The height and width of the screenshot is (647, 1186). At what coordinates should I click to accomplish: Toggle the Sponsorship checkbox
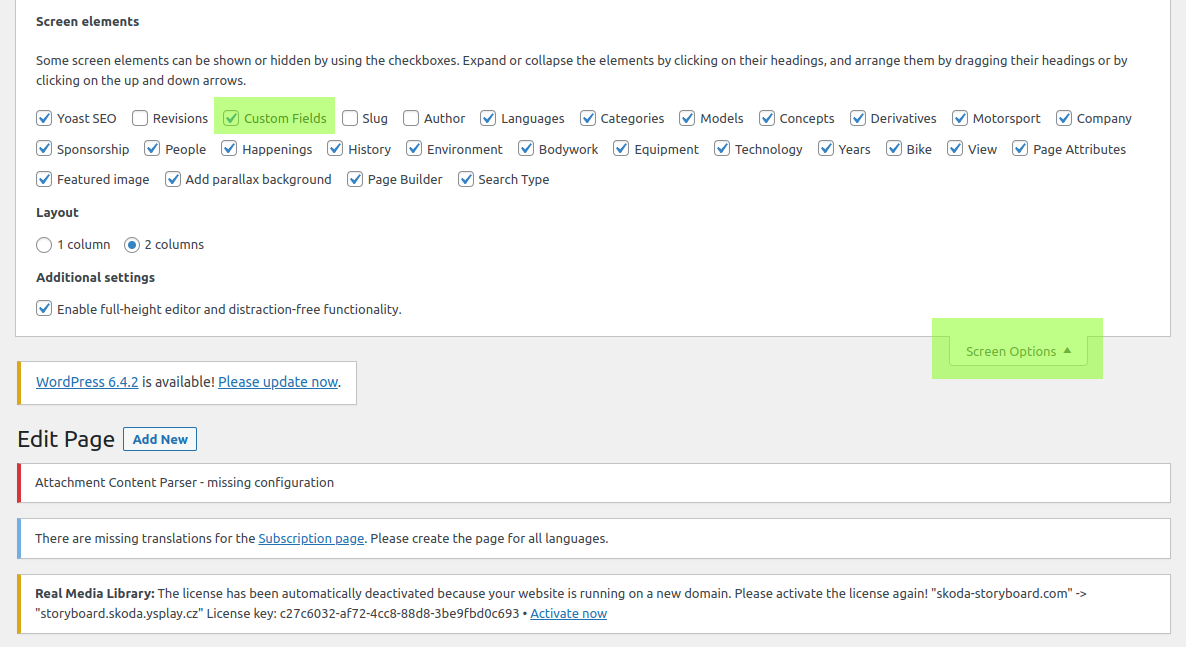[x=44, y=148]
